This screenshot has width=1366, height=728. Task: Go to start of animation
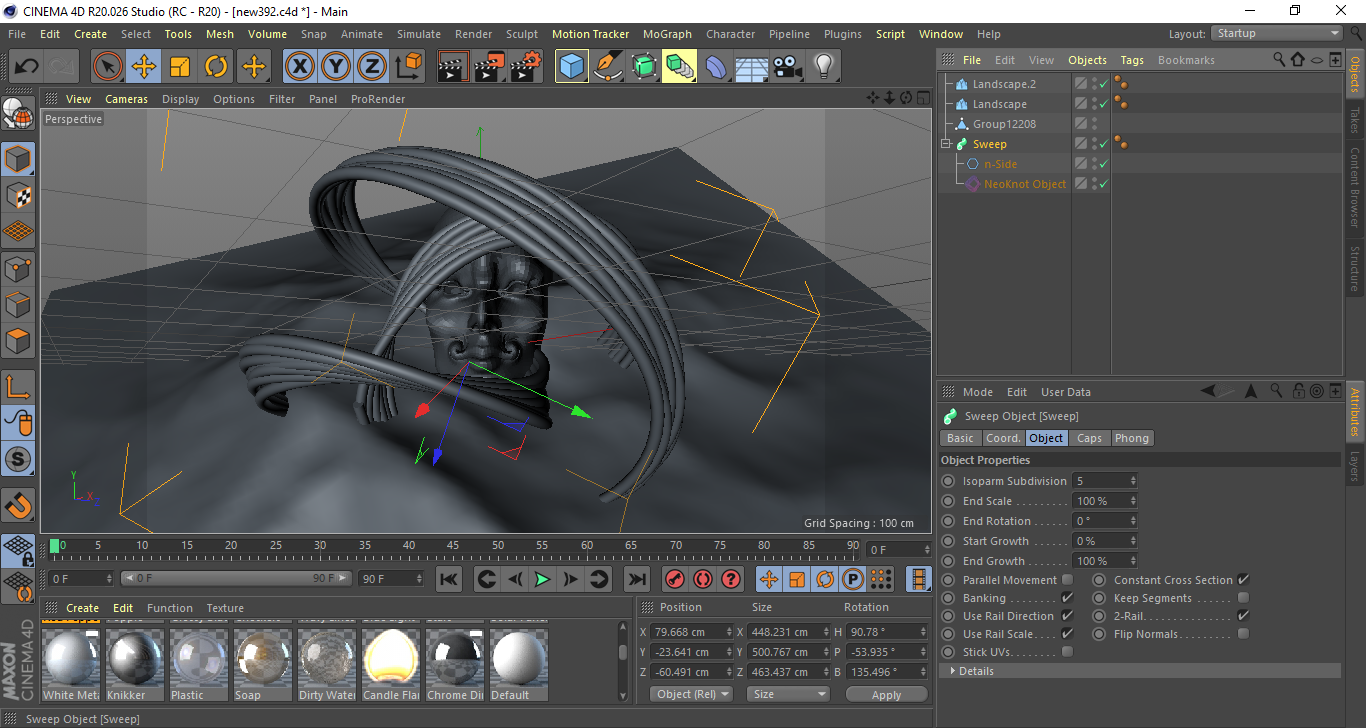point(449,578)
